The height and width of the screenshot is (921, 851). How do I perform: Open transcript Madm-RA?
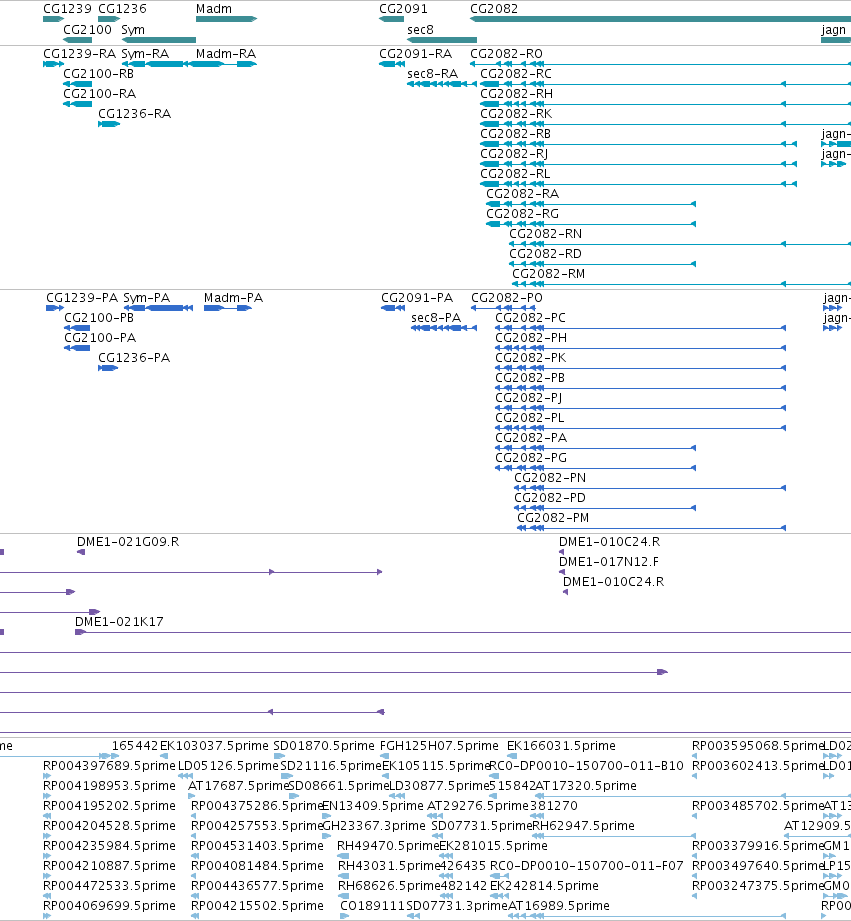tap(226, 54)
